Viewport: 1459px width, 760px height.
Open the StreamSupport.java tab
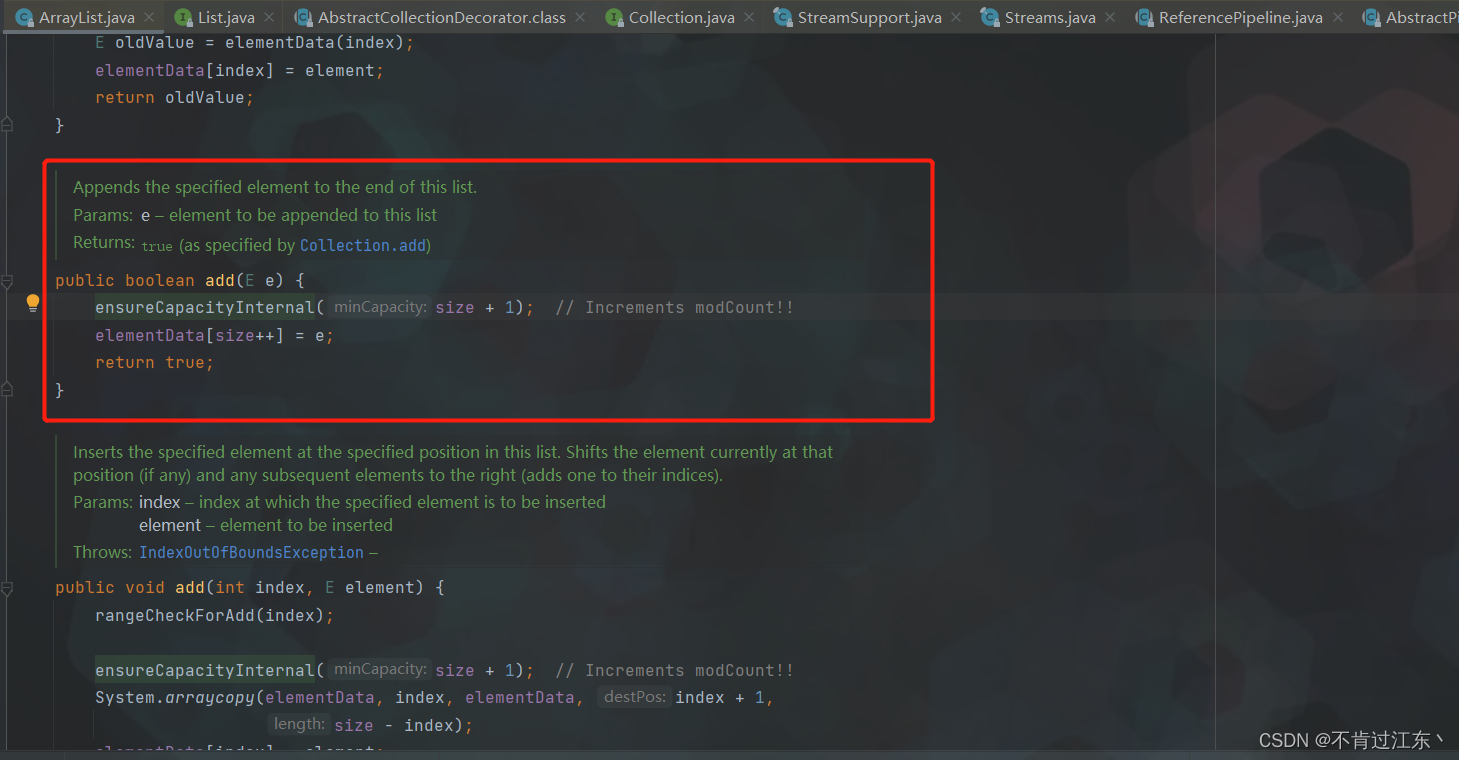click(x=868, y=17)
